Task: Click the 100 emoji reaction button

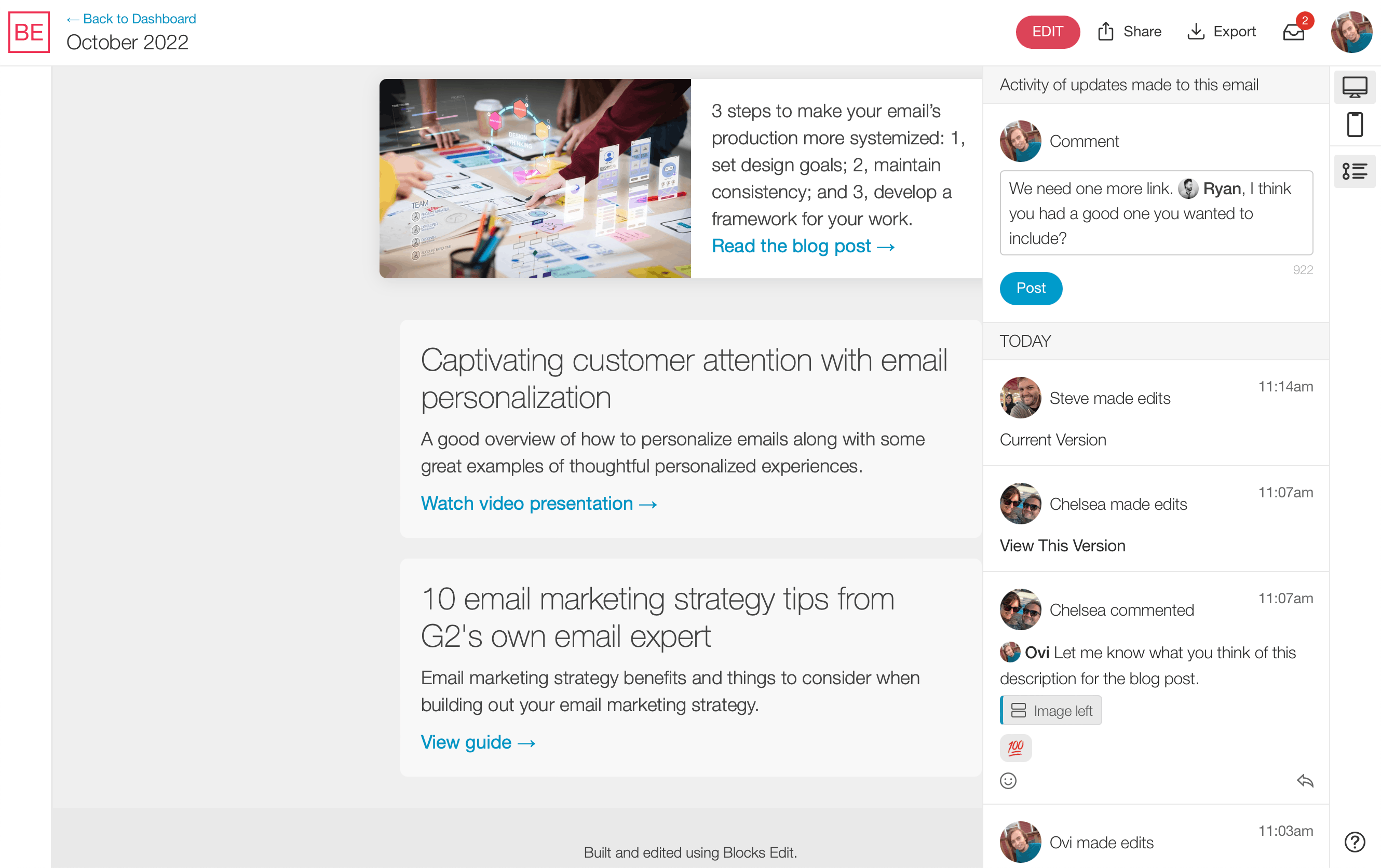Action: click(x=1016, y=748)
